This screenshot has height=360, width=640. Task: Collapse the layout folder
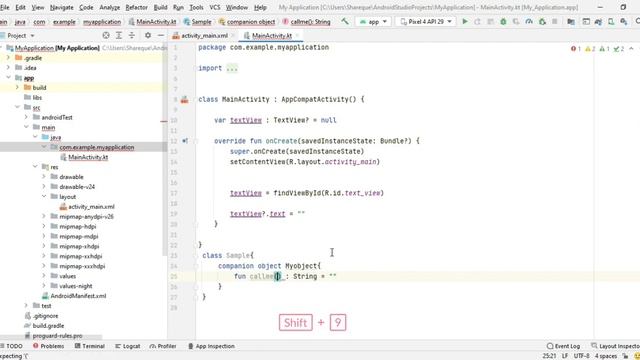click(44, 196)
